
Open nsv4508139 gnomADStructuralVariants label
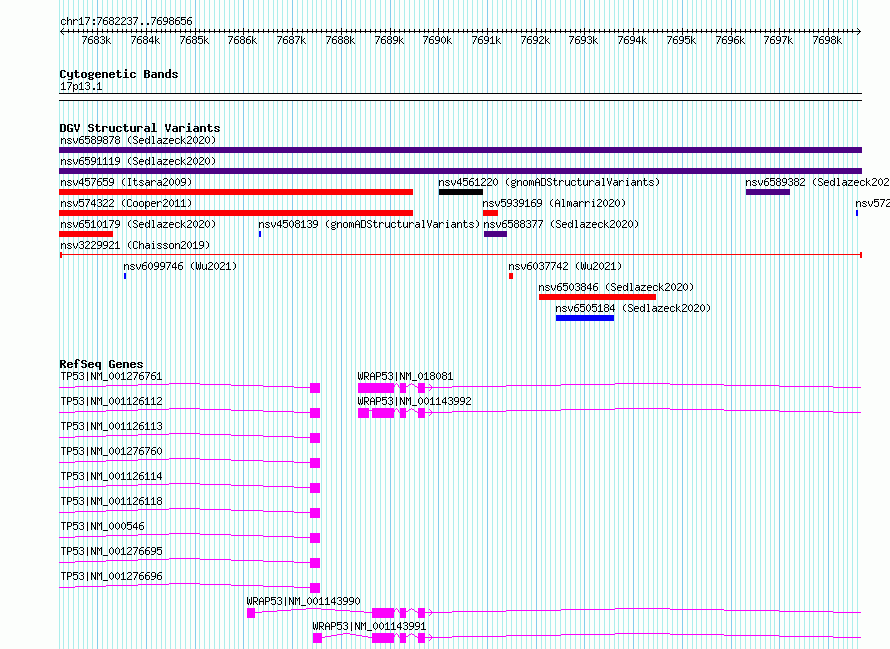pos(369,224)
